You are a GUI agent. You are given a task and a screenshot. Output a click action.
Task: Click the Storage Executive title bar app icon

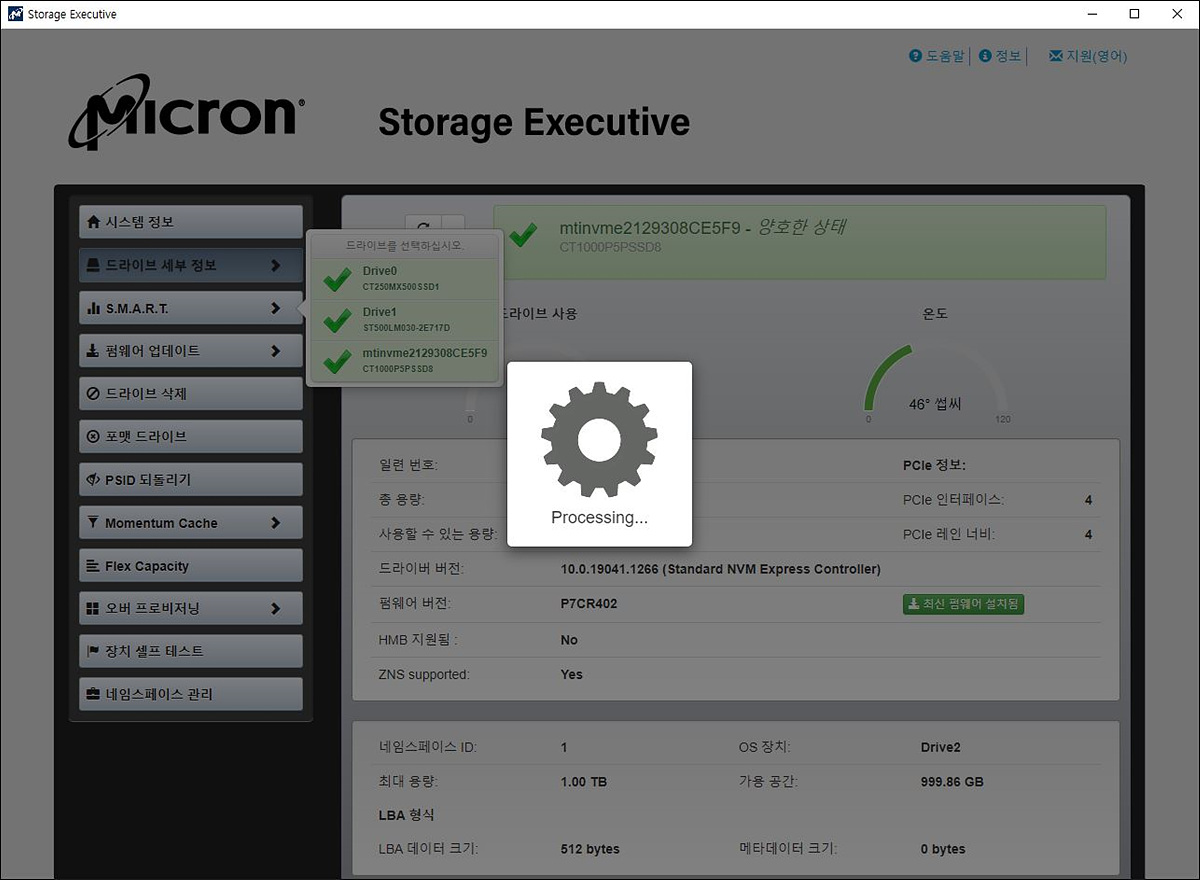coord(15,14)
